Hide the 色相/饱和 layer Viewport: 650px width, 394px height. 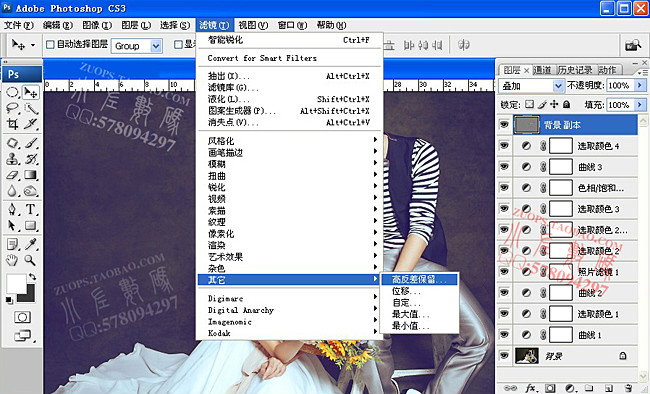tap(504, 187)
